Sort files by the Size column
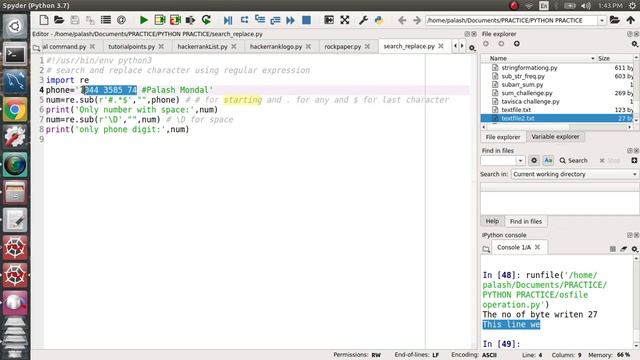The height and width of the screenshot is (360, 640). click(604, 58)
